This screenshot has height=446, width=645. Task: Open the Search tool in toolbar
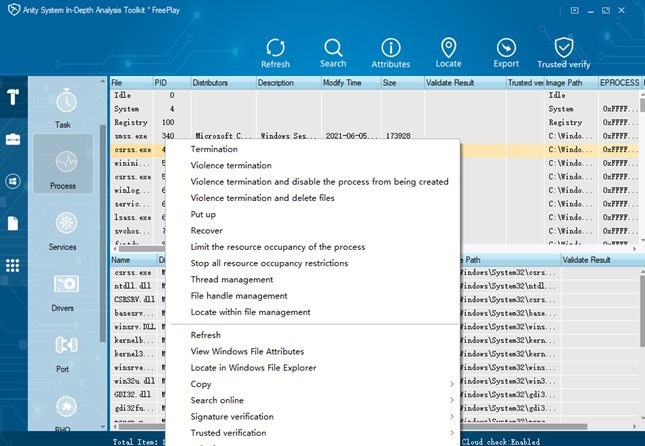click(333, 49)
